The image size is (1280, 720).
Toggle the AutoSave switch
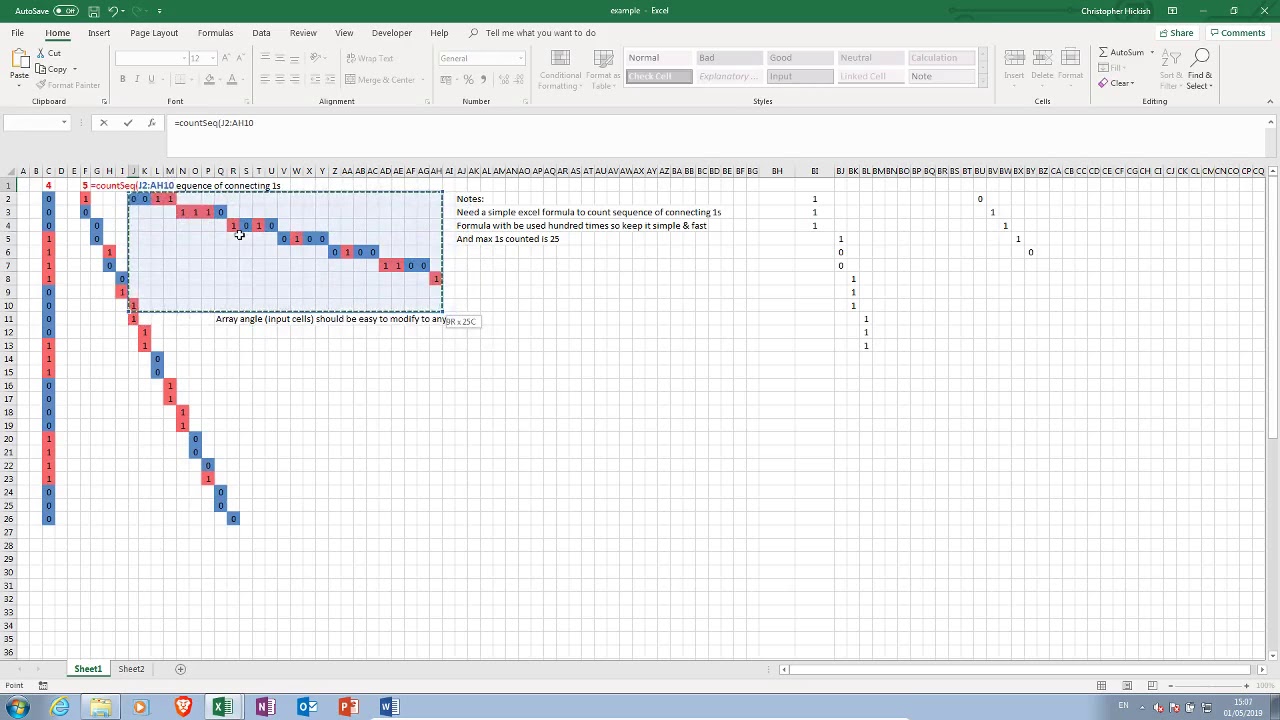[x=66, y=11]
